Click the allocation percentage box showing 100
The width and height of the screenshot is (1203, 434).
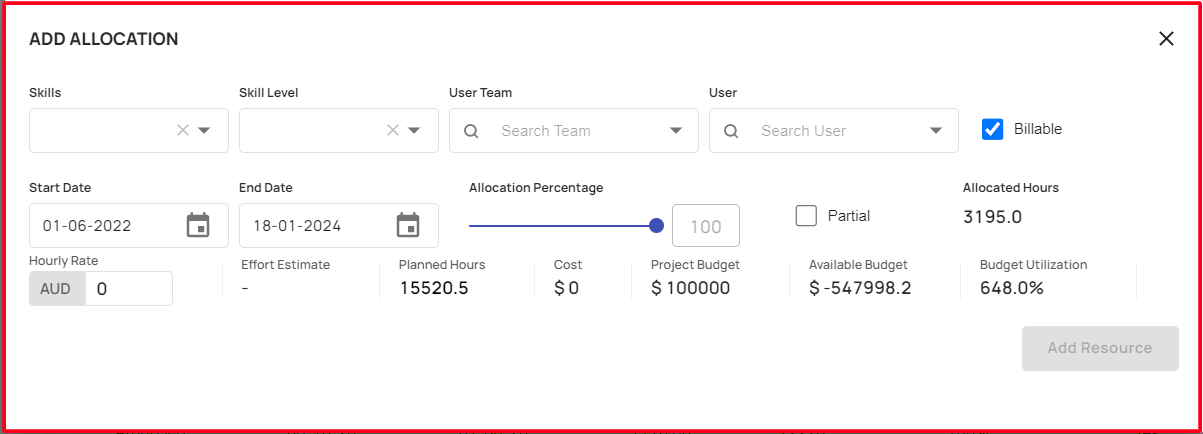[706, 226]
